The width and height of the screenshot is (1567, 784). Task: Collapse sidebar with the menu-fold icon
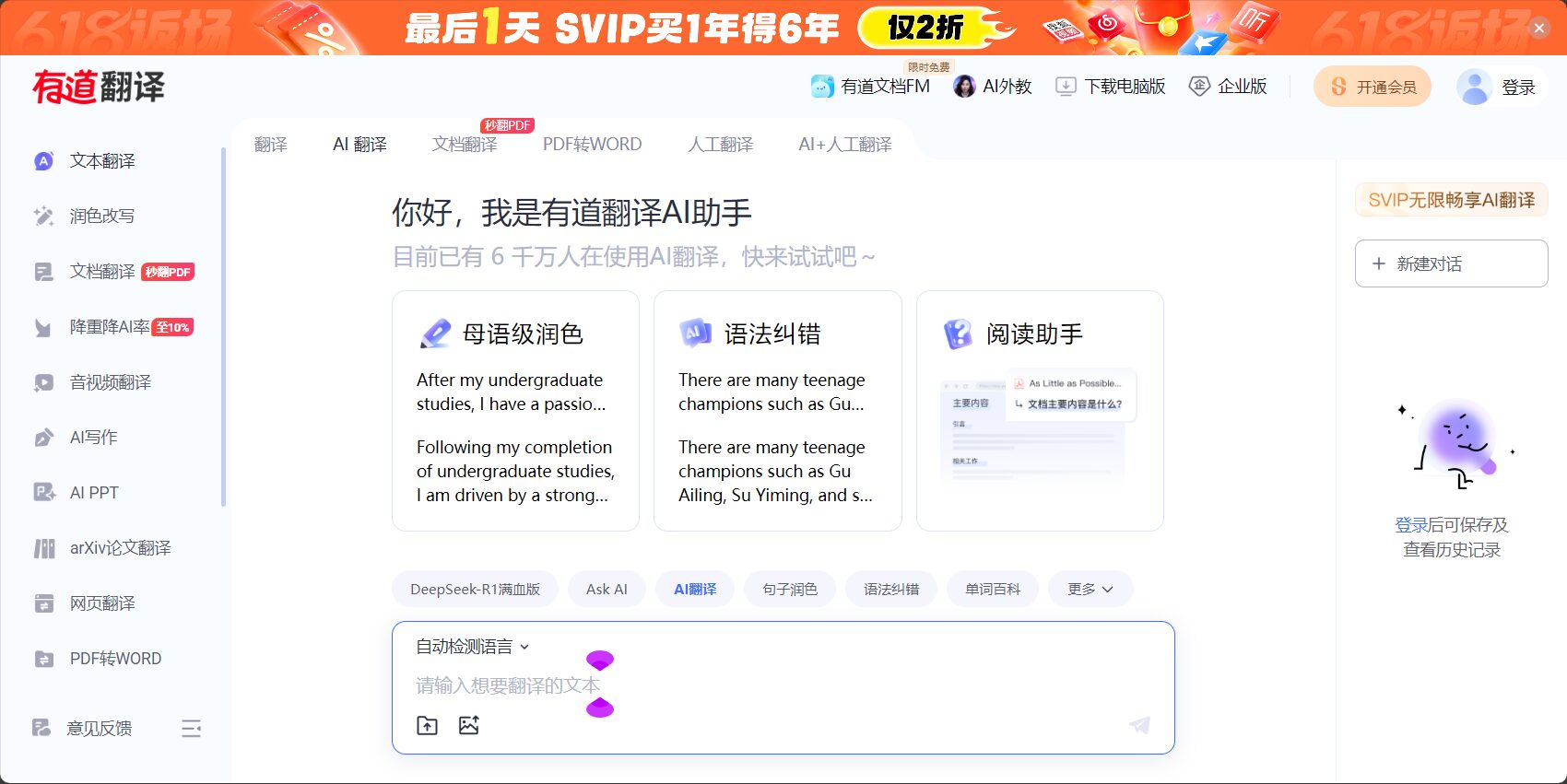point(191,729)
